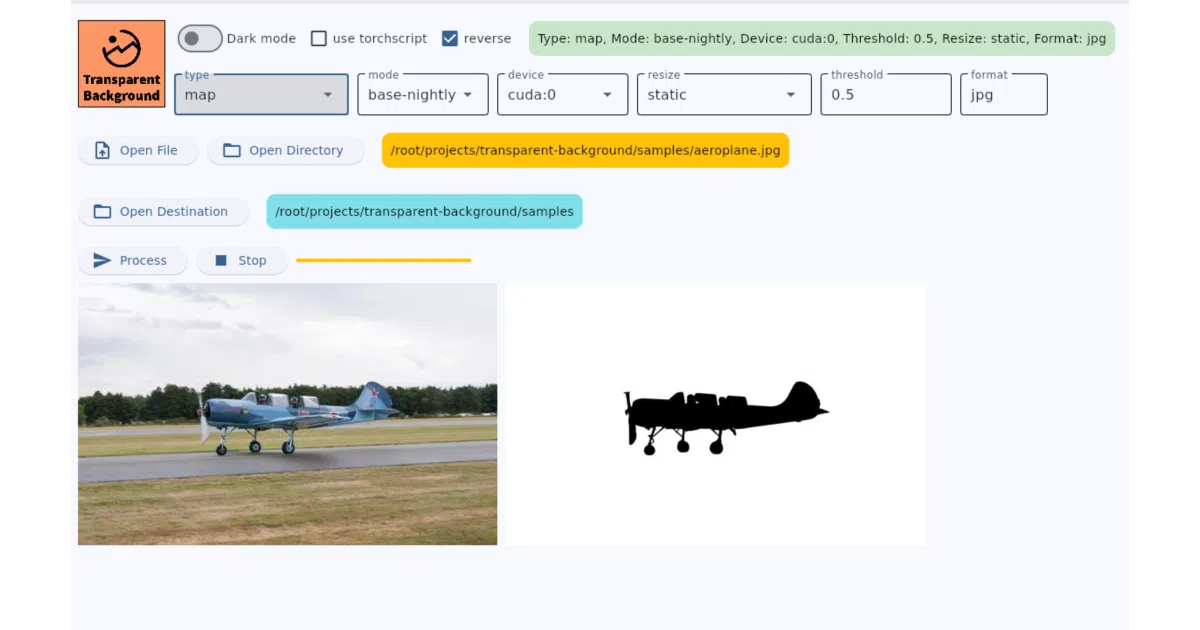
Task: Click the yellow progress bar
Action: click(384, 260)
